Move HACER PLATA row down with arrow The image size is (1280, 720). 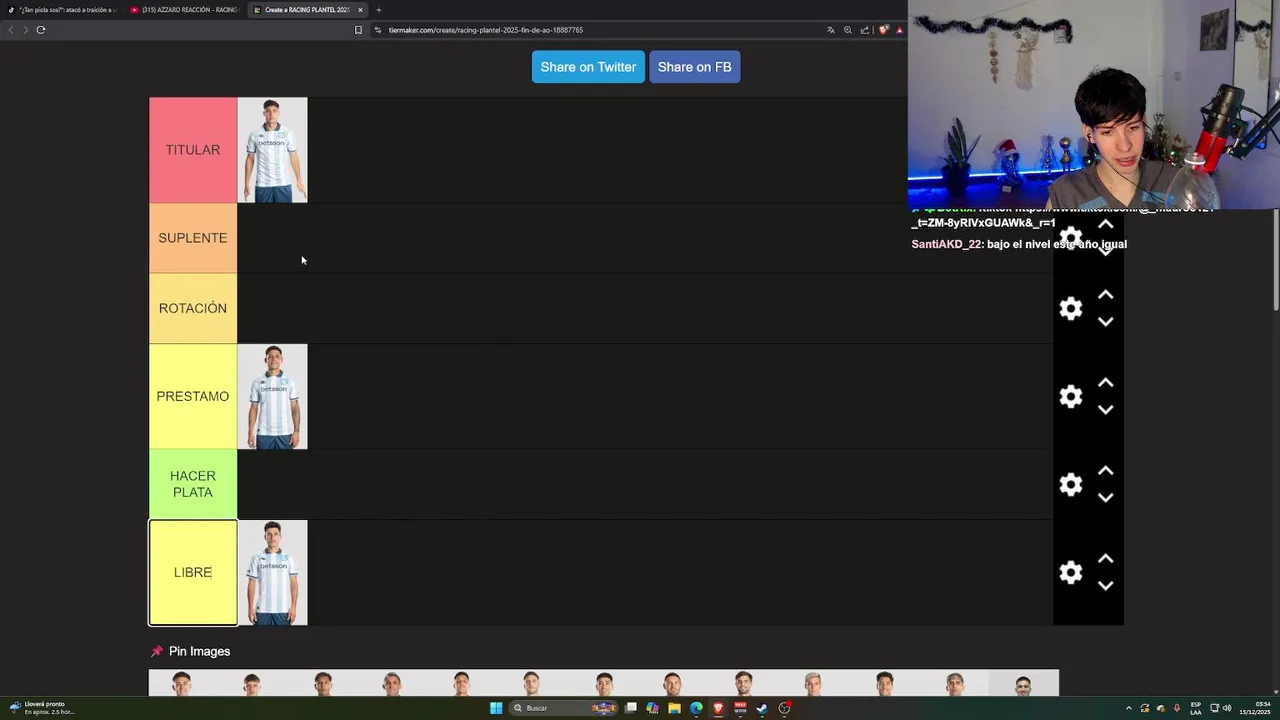pos(1106,498)
